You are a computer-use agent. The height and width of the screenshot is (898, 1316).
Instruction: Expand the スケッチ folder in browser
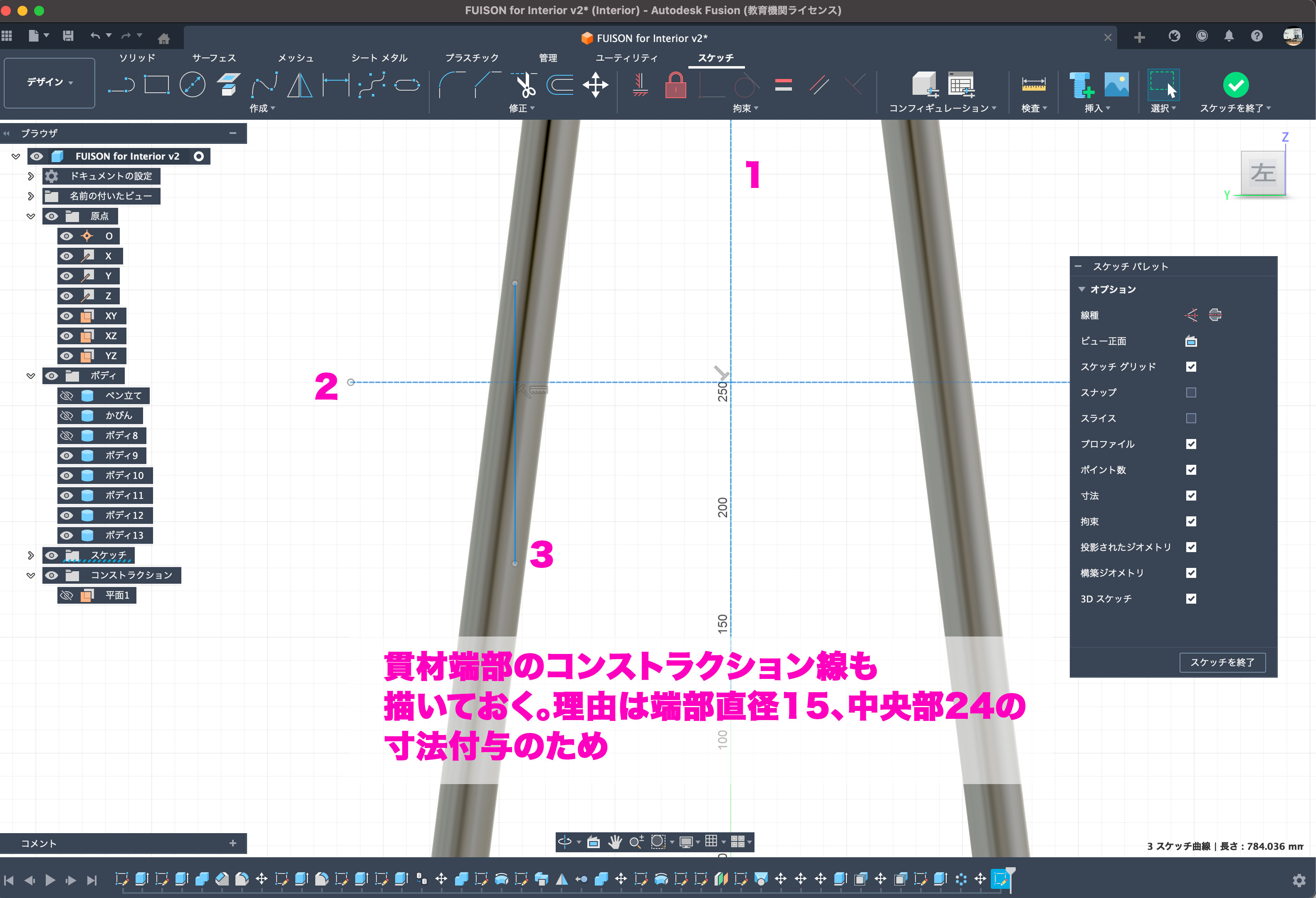point(31,555)
